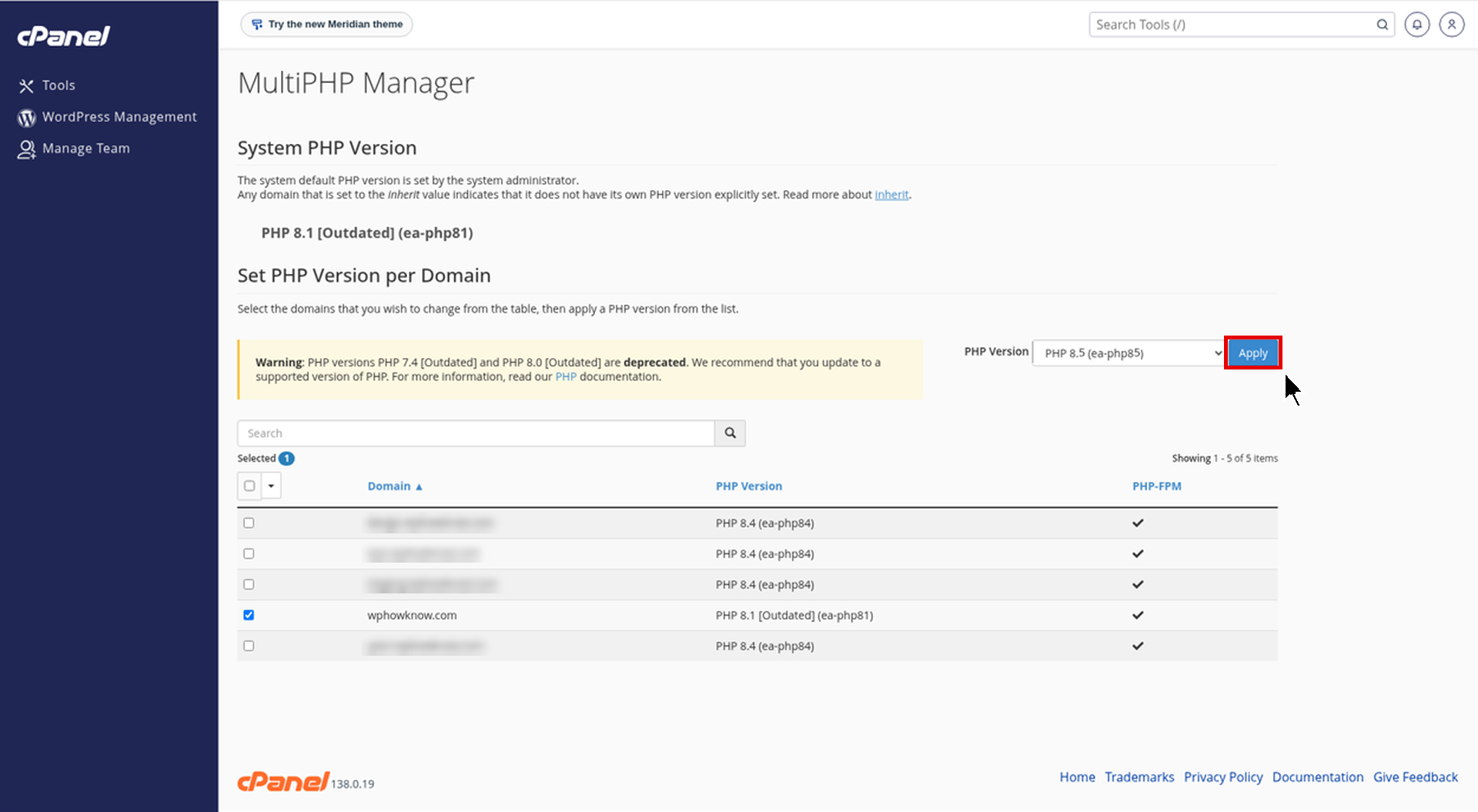Sort table by PHP Version column
Viewport: 1478px width, 812px height.
click(749, 486)
